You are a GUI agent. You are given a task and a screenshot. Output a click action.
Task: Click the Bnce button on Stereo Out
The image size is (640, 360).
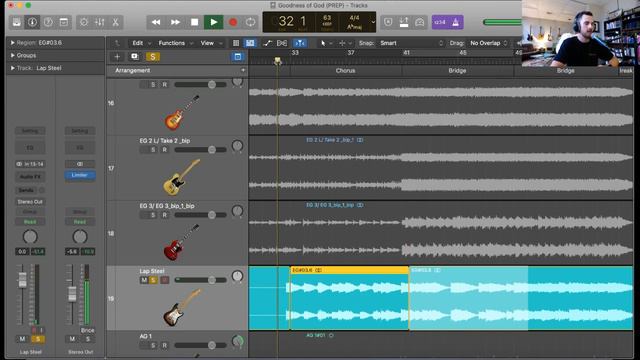[87, 330]
